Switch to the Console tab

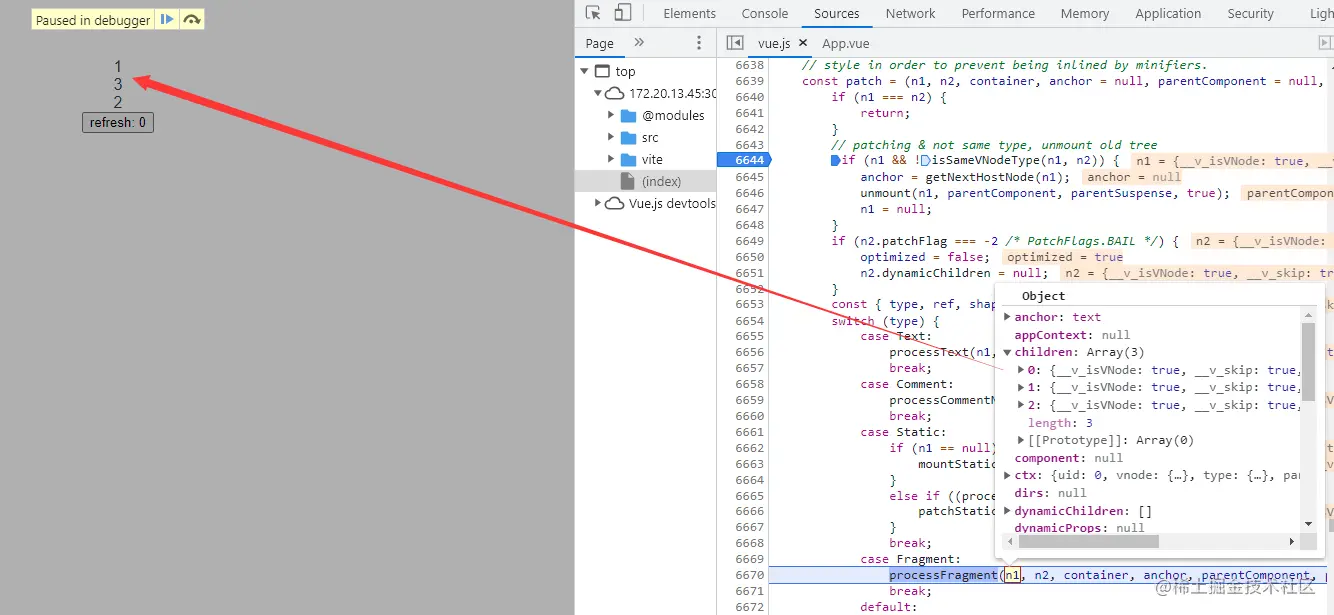765,13
